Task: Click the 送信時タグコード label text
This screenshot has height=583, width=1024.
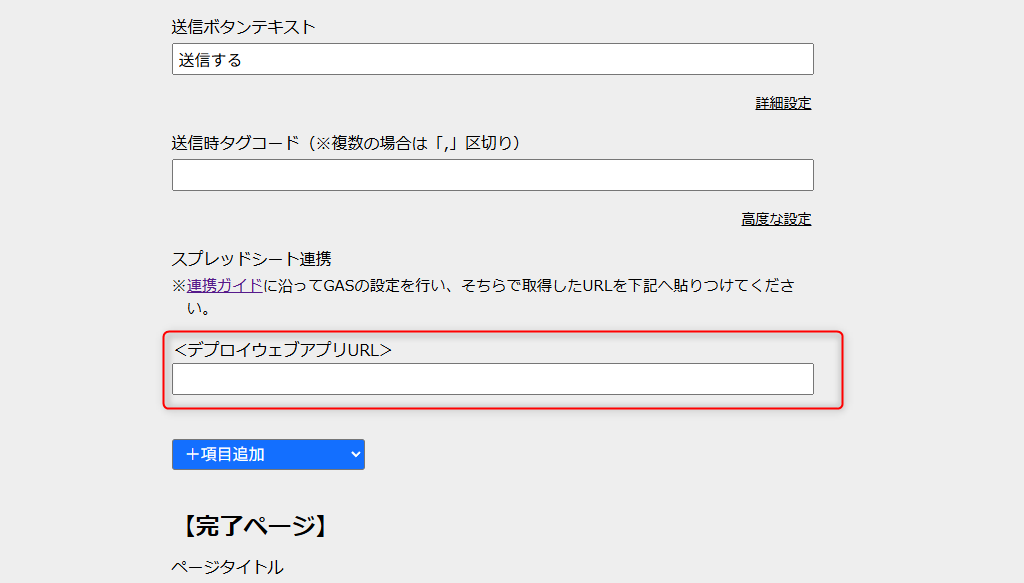Action: point(235,143)
